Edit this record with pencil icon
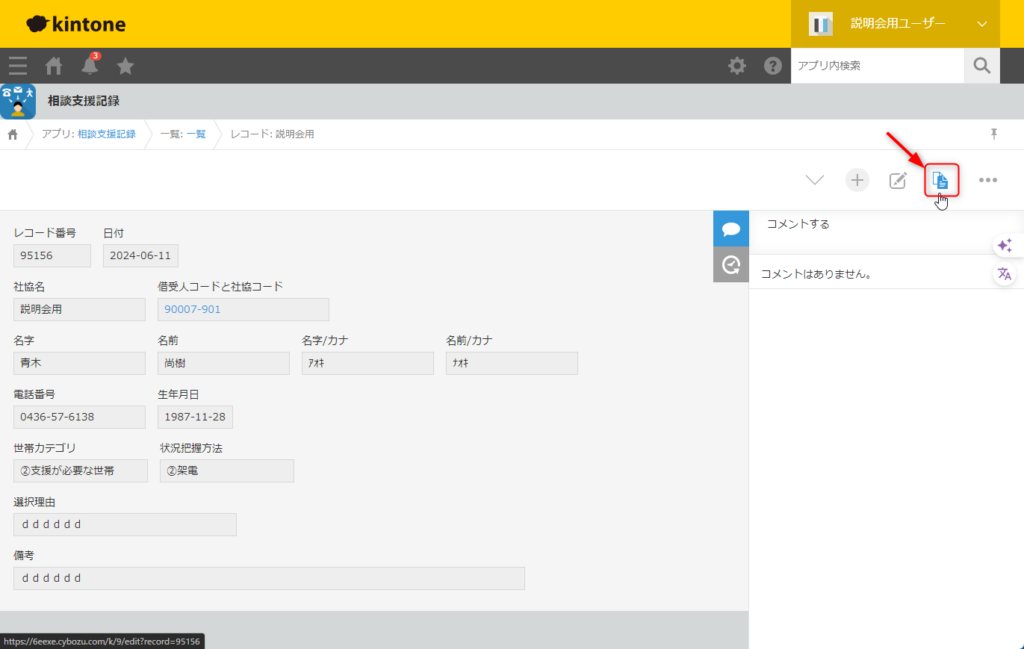 click(x=898, y=180)
